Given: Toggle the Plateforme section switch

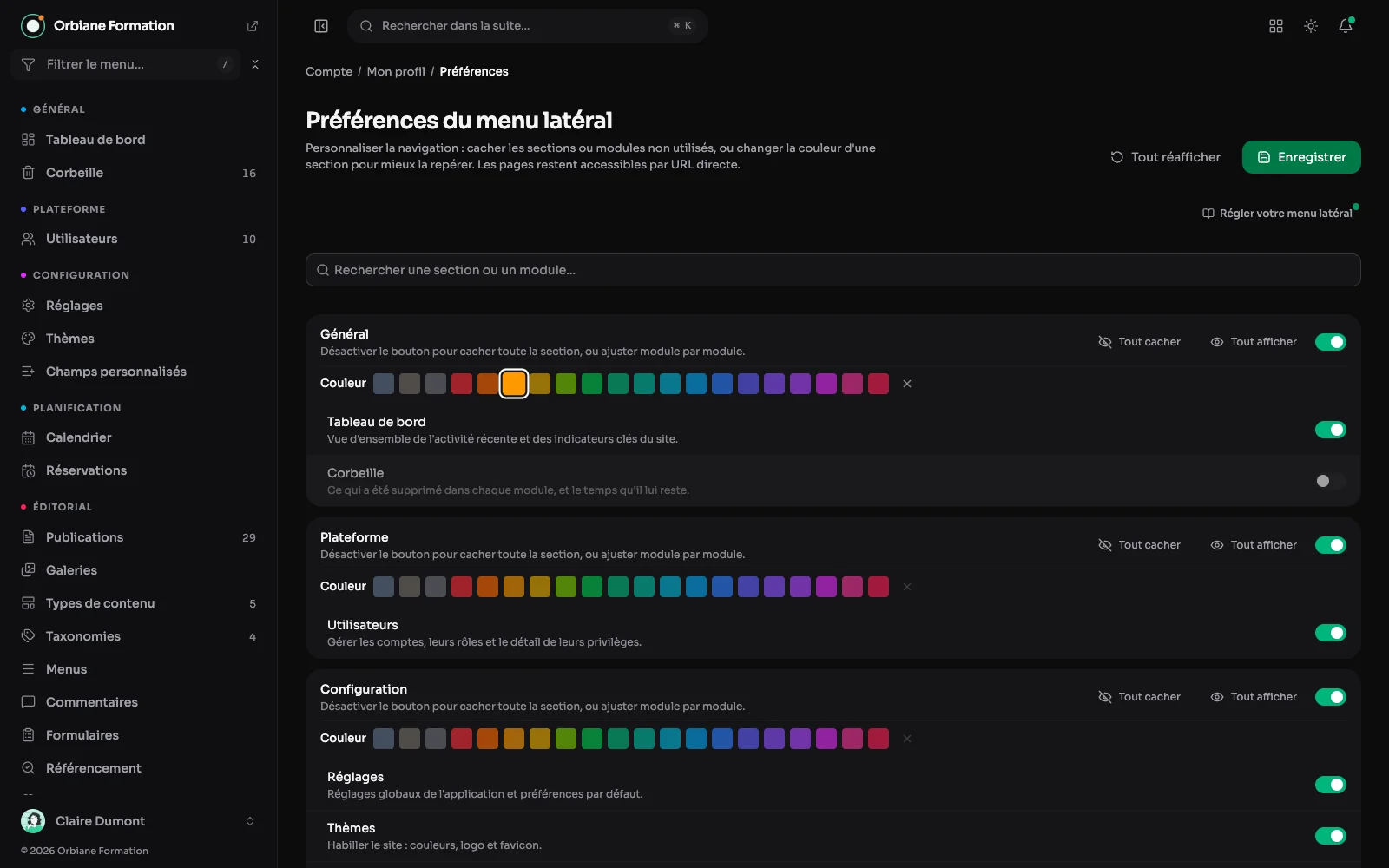Looking at the screenshot, I should (x=1331, y=545).
